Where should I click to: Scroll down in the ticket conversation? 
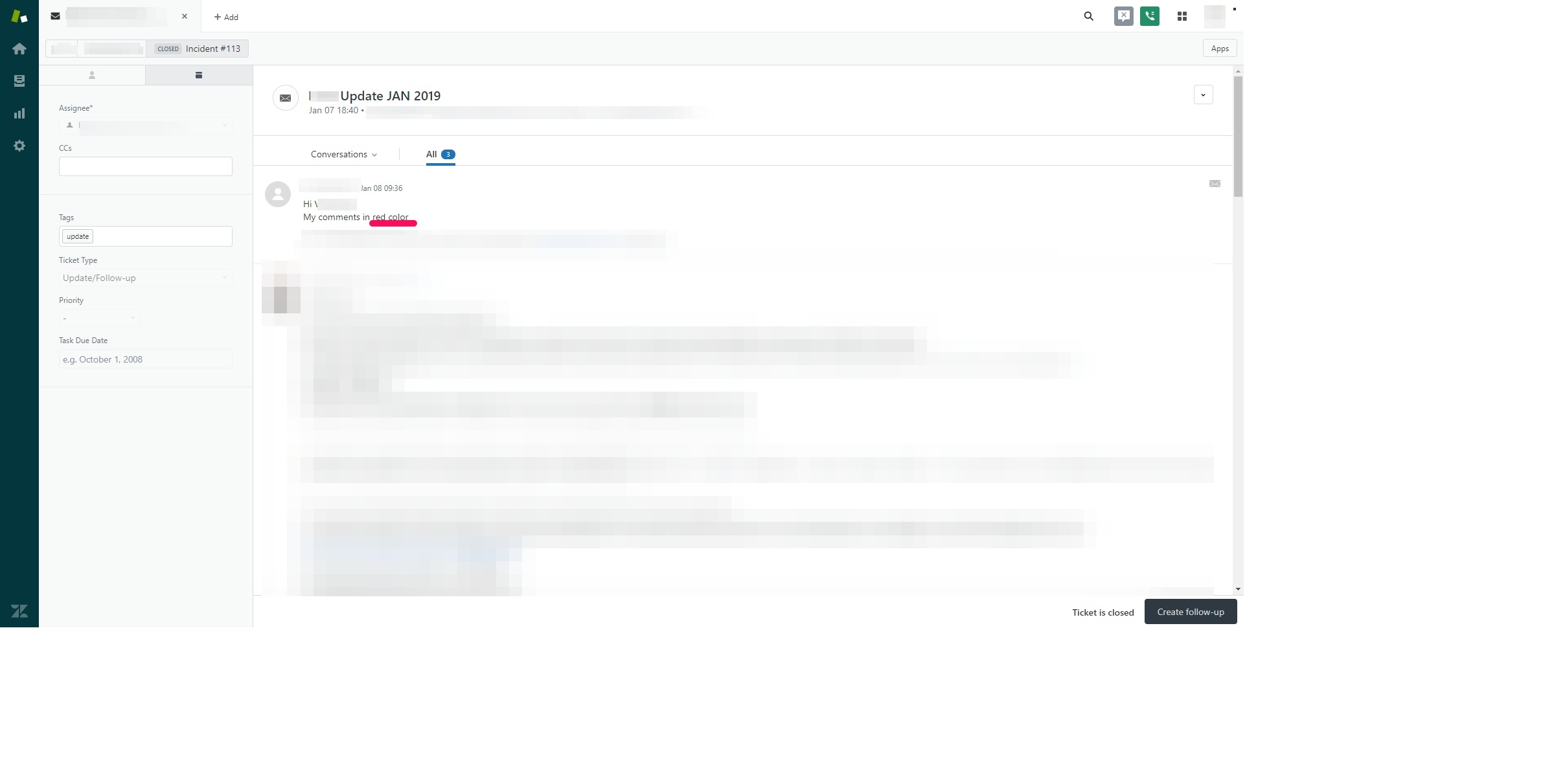(x=1237, y=588)
